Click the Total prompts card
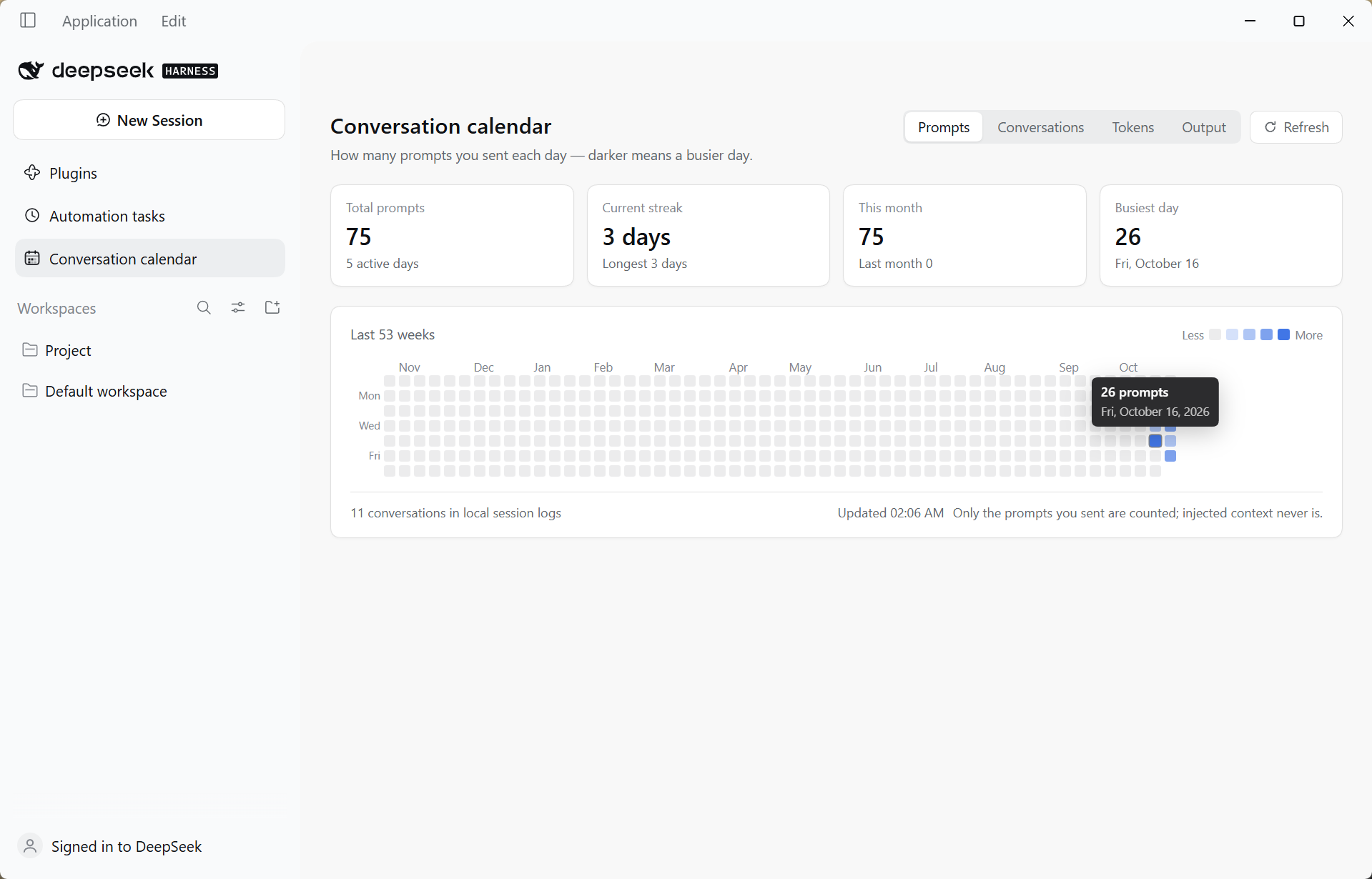 tap(452, 235)
